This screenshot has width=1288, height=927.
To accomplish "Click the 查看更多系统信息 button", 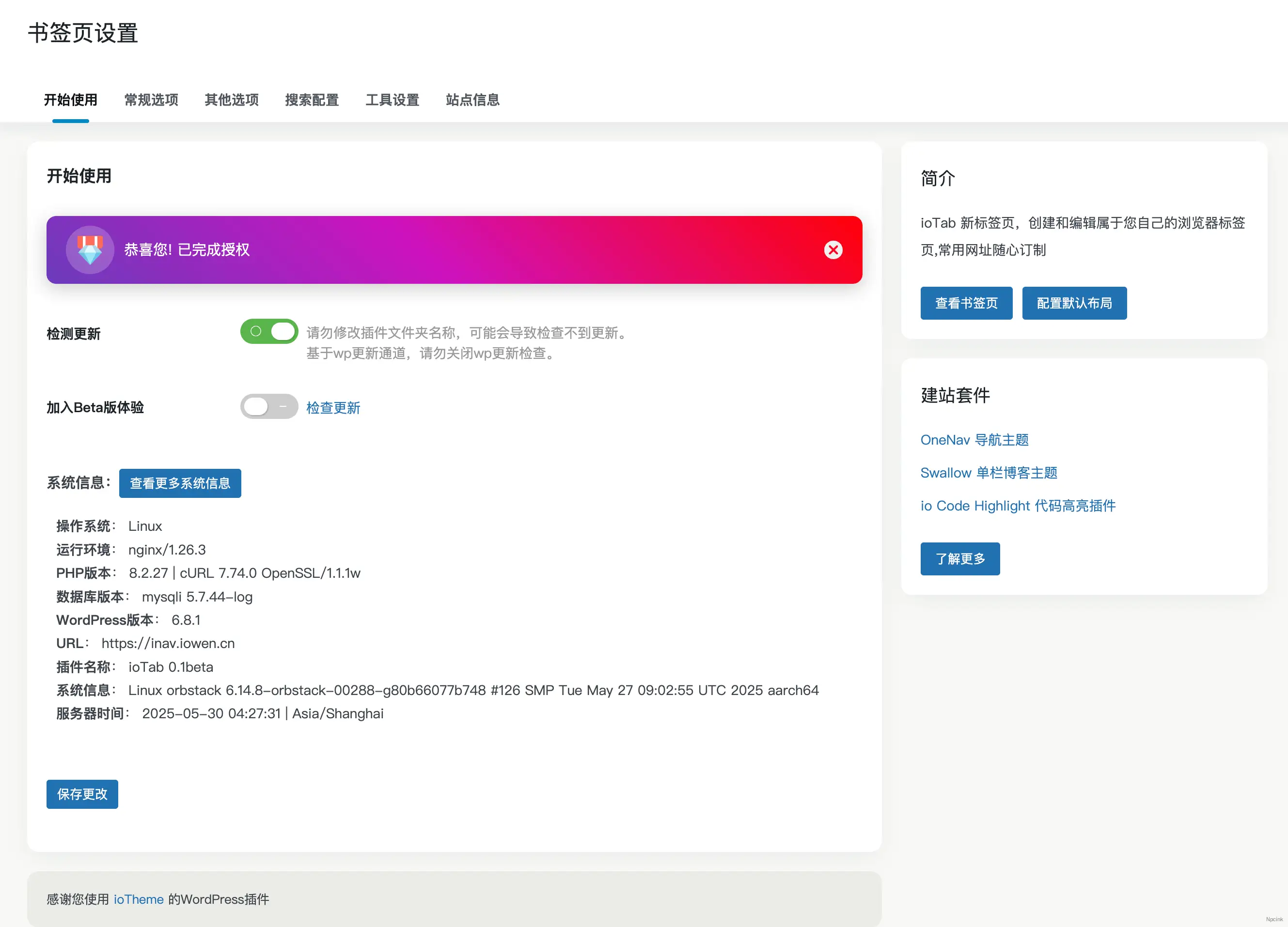I will coord(179,483).
